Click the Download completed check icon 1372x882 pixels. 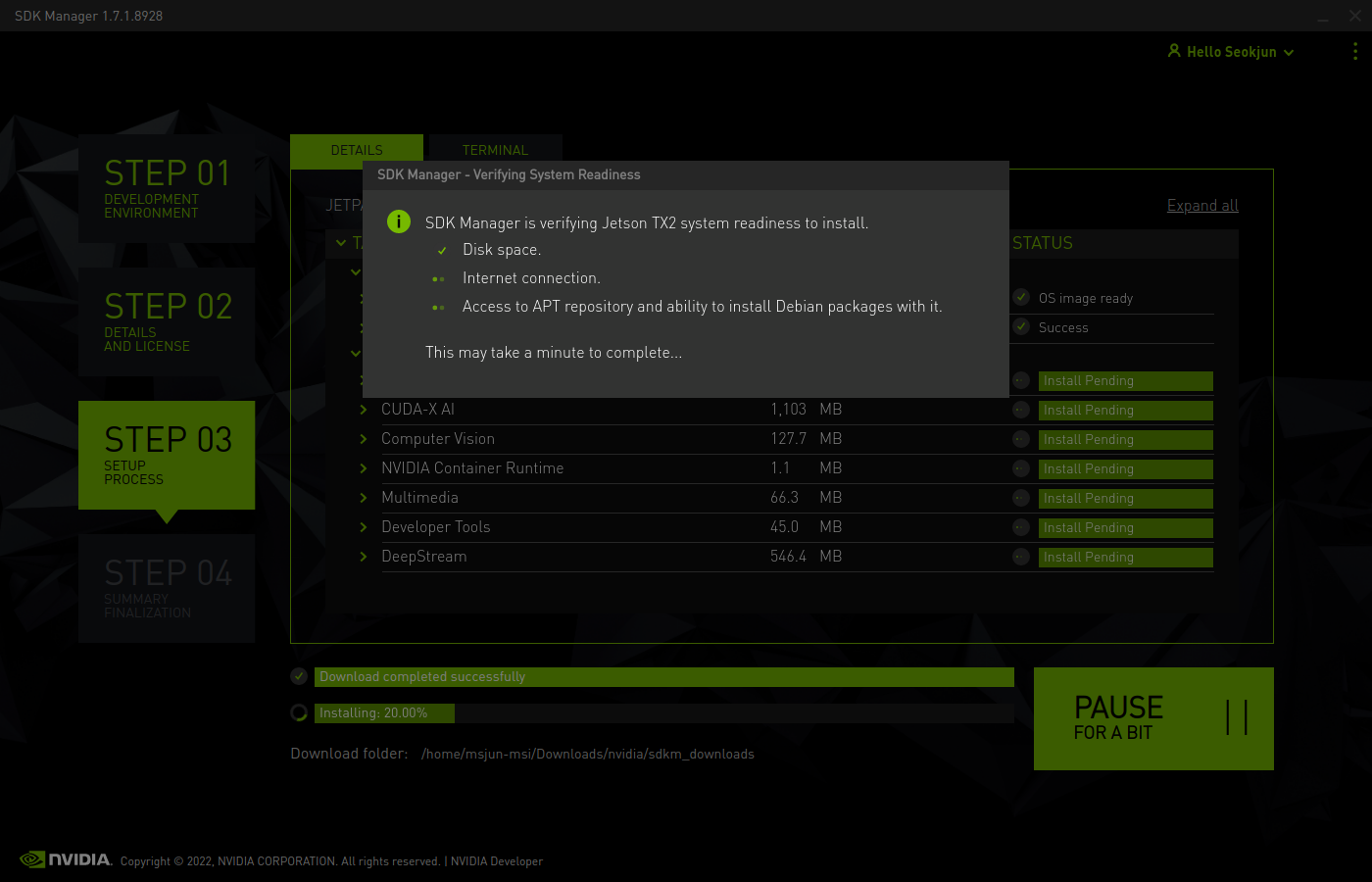299,676
